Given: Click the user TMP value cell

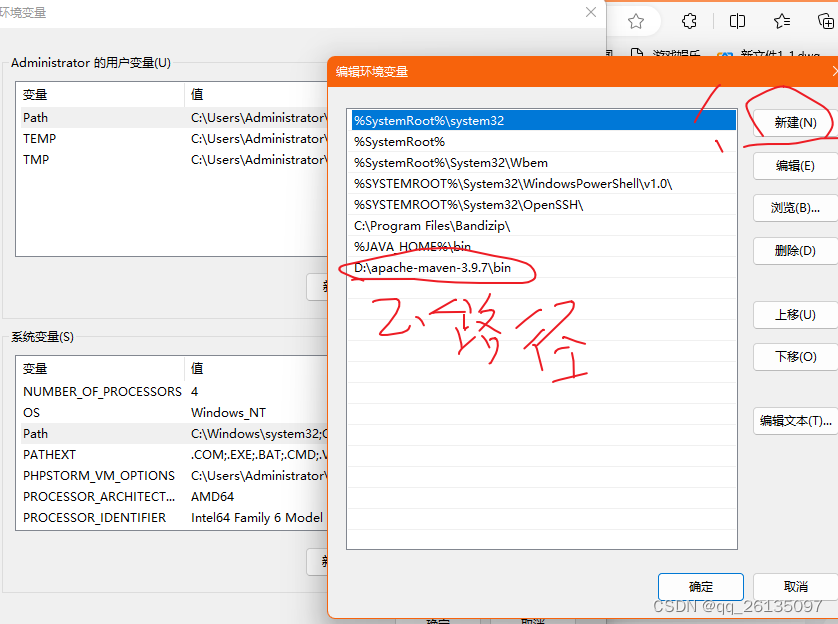Looking at the screenshot, I should click(x=259, y=159).
